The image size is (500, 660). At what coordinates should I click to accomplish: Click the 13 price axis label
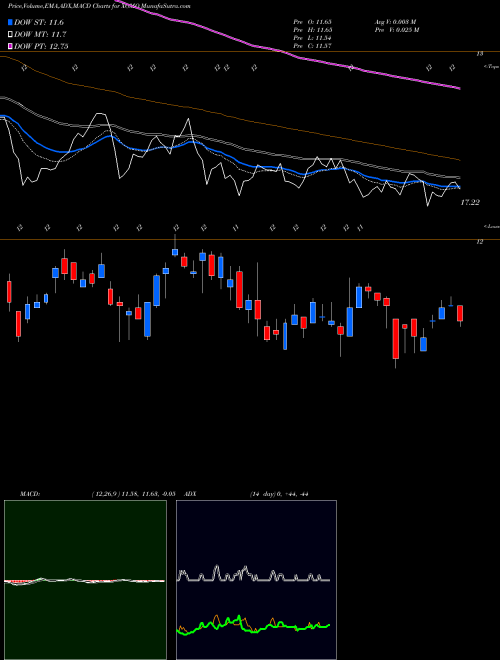[480, 54]
